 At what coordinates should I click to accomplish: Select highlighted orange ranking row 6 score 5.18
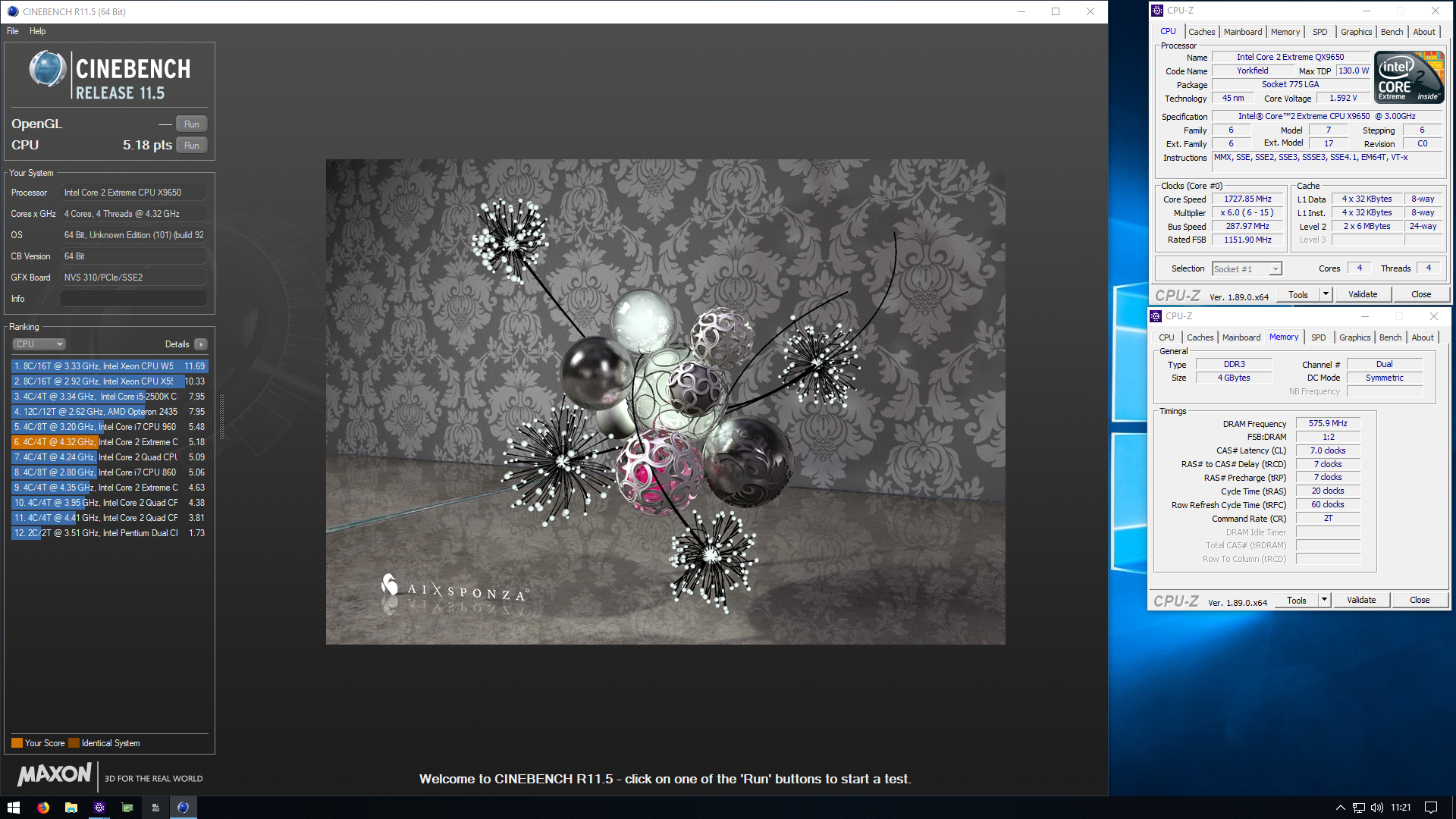109,442
